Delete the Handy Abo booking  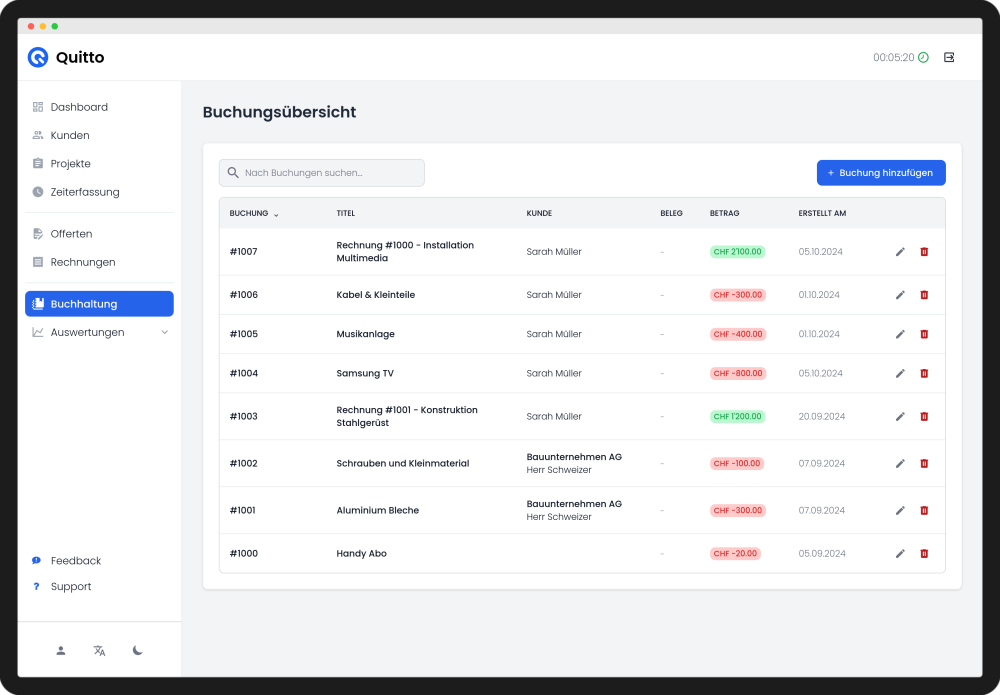click(924, 553)
